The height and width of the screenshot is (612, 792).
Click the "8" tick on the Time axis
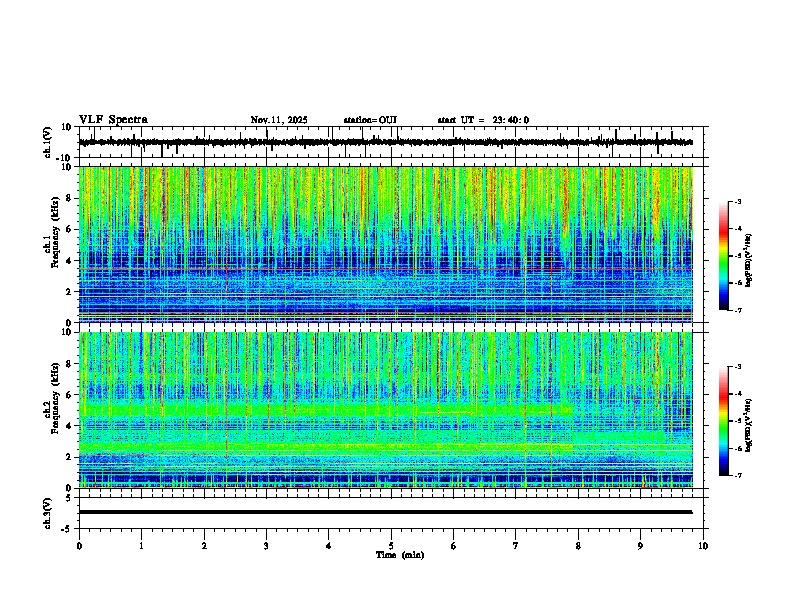pos(578,546)
